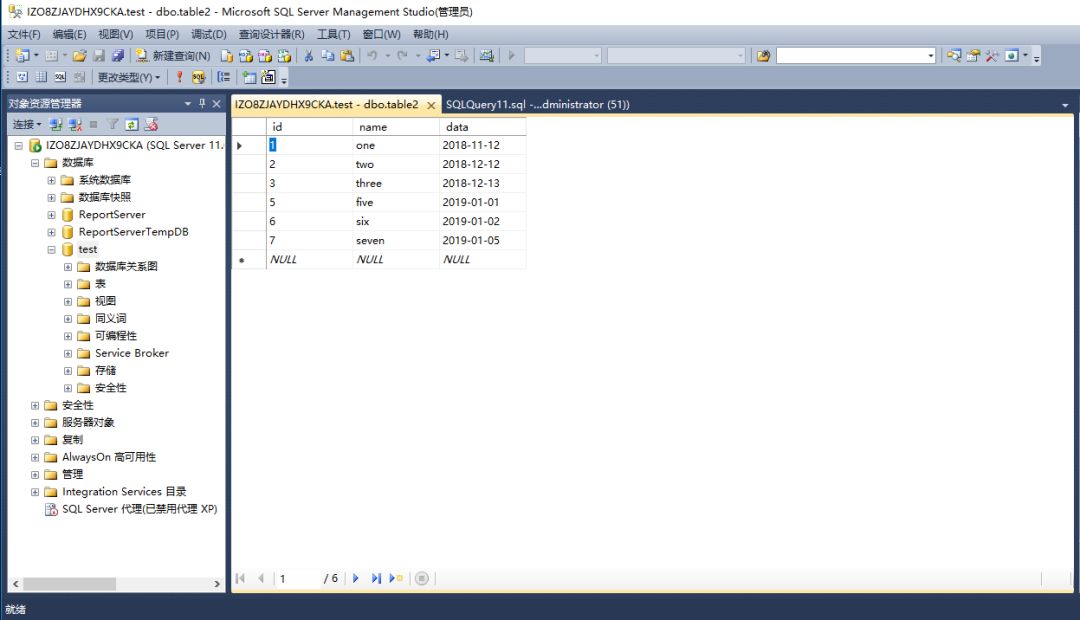The width and height of the screenshot is (1080, 620).
Task: Open the 文件(F) menu
Action: (24, 34)
